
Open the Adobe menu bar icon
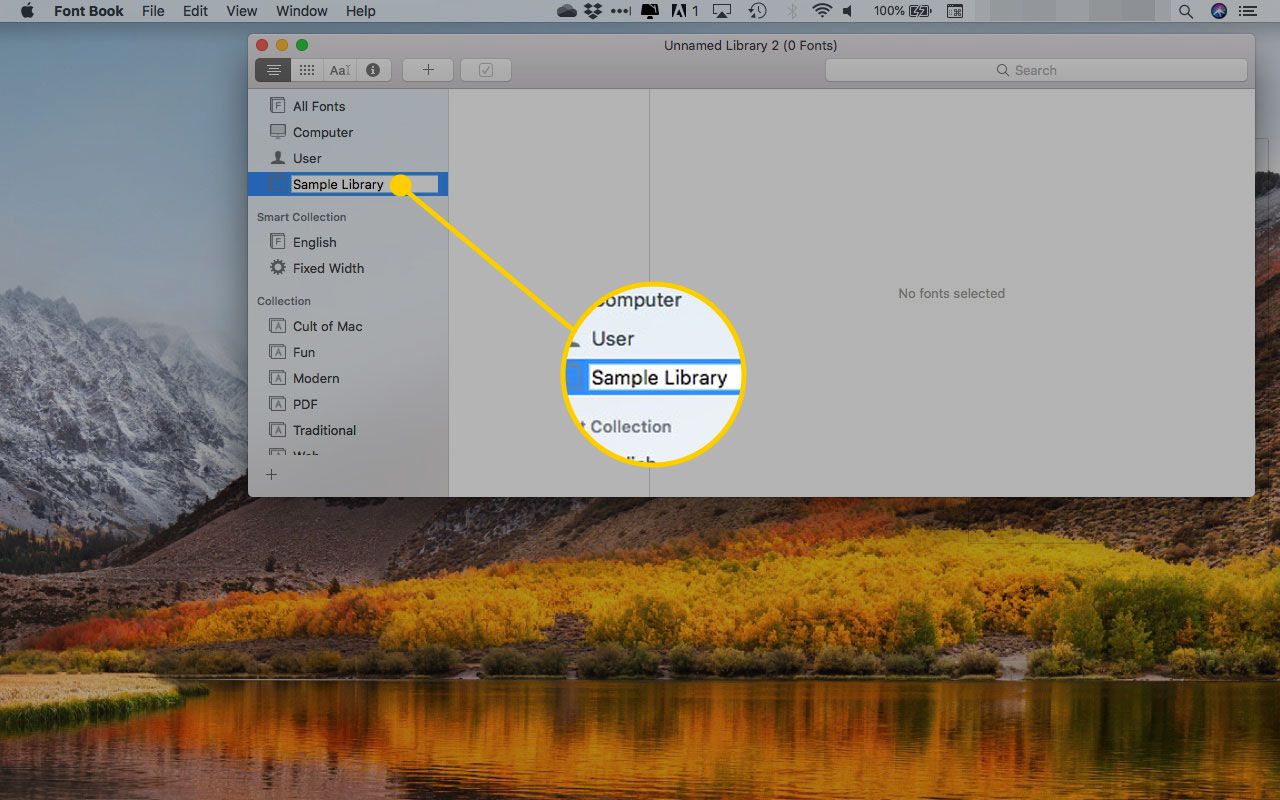[686, 11]
